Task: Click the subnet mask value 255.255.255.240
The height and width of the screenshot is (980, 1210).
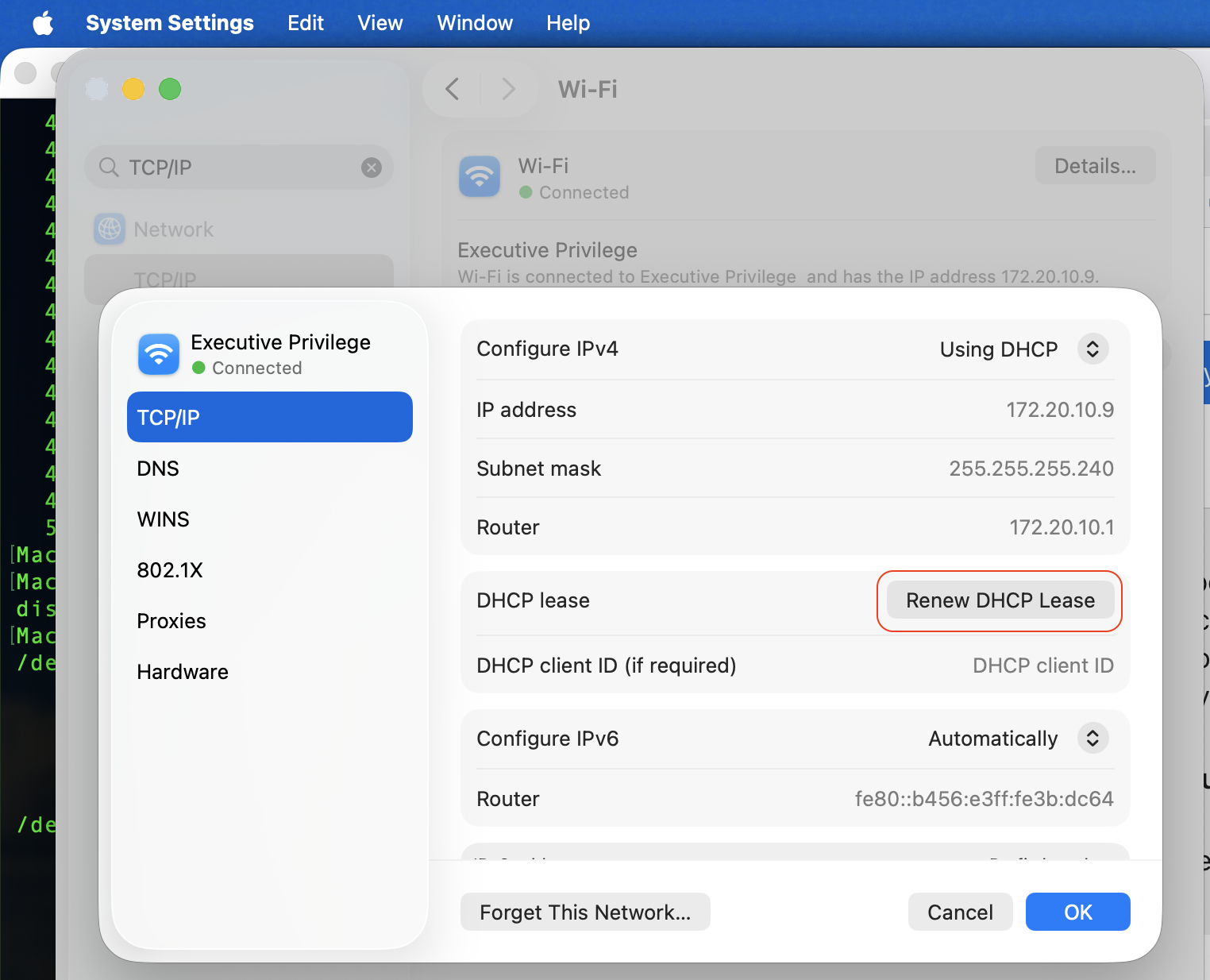Action: [1031, 469]
